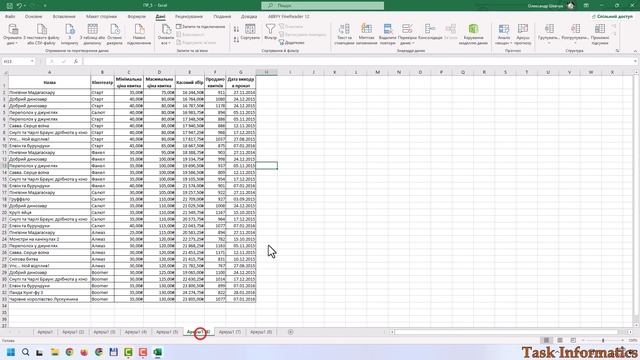Click the zoom slider in status bar
Screen dimensions: 640x360
603,340
